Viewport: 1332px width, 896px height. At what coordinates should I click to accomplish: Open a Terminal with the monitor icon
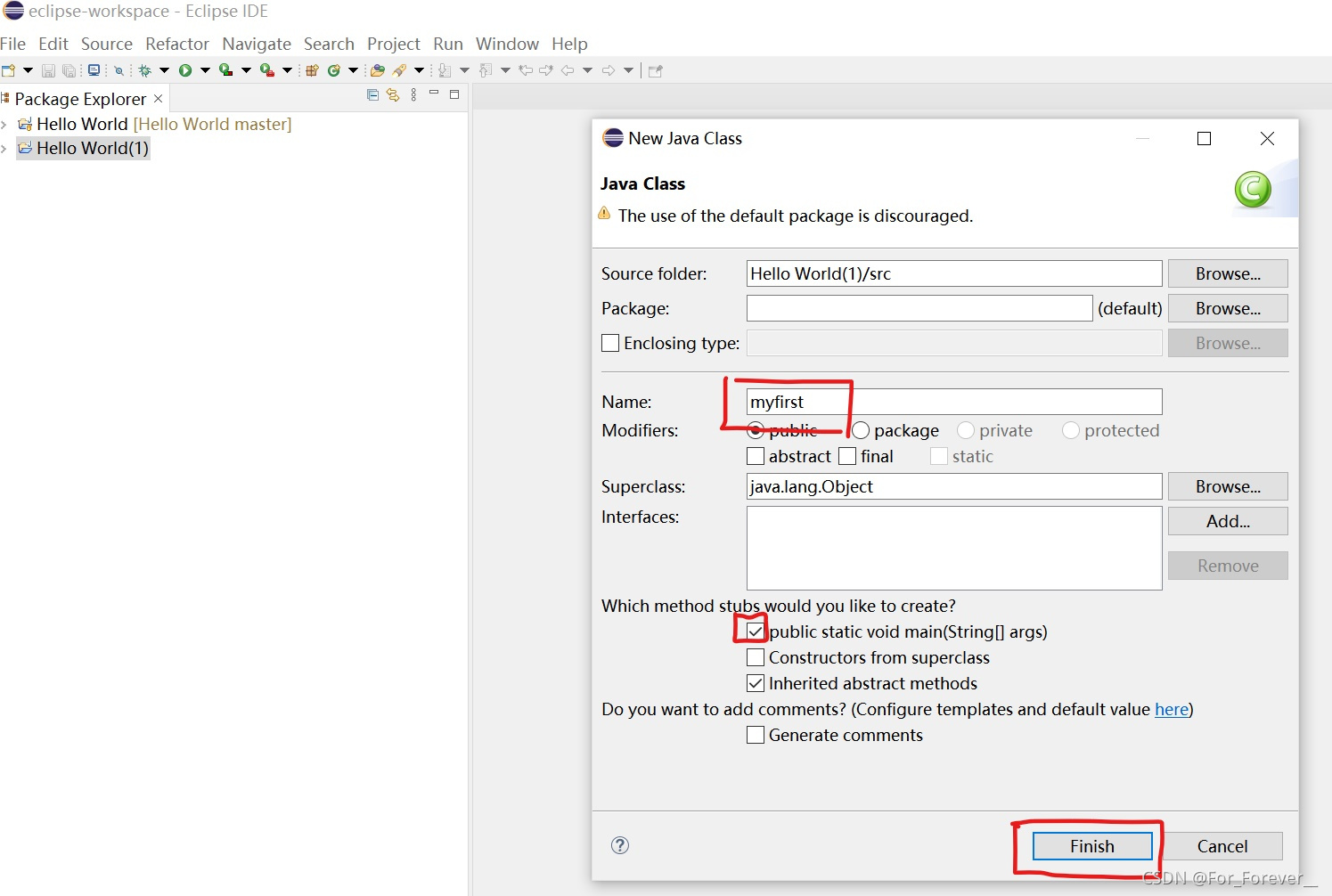(x=94, y=70)
